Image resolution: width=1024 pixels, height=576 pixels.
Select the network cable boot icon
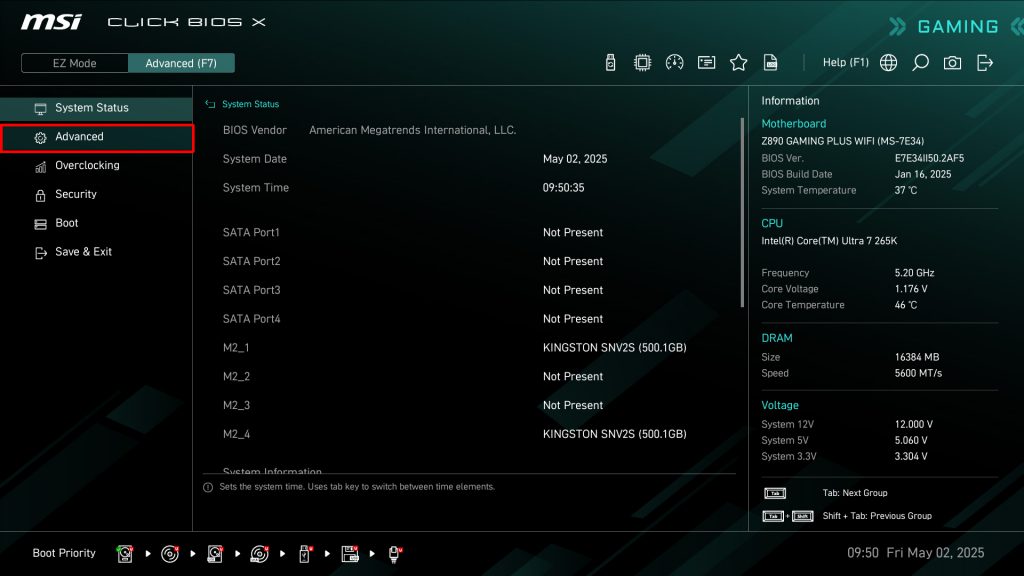pyautogui.click(x=394, y=554)
